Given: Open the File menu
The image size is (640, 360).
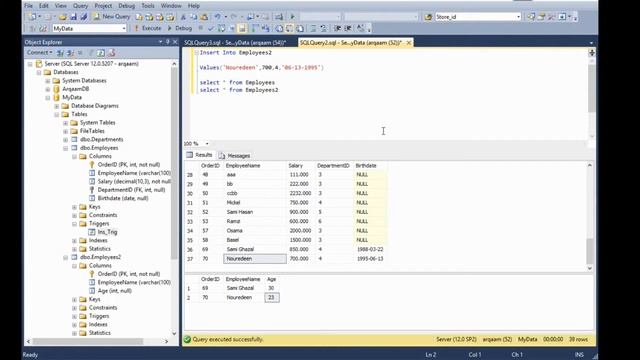Looking at the screenshot, I should (x=29, y=6).
